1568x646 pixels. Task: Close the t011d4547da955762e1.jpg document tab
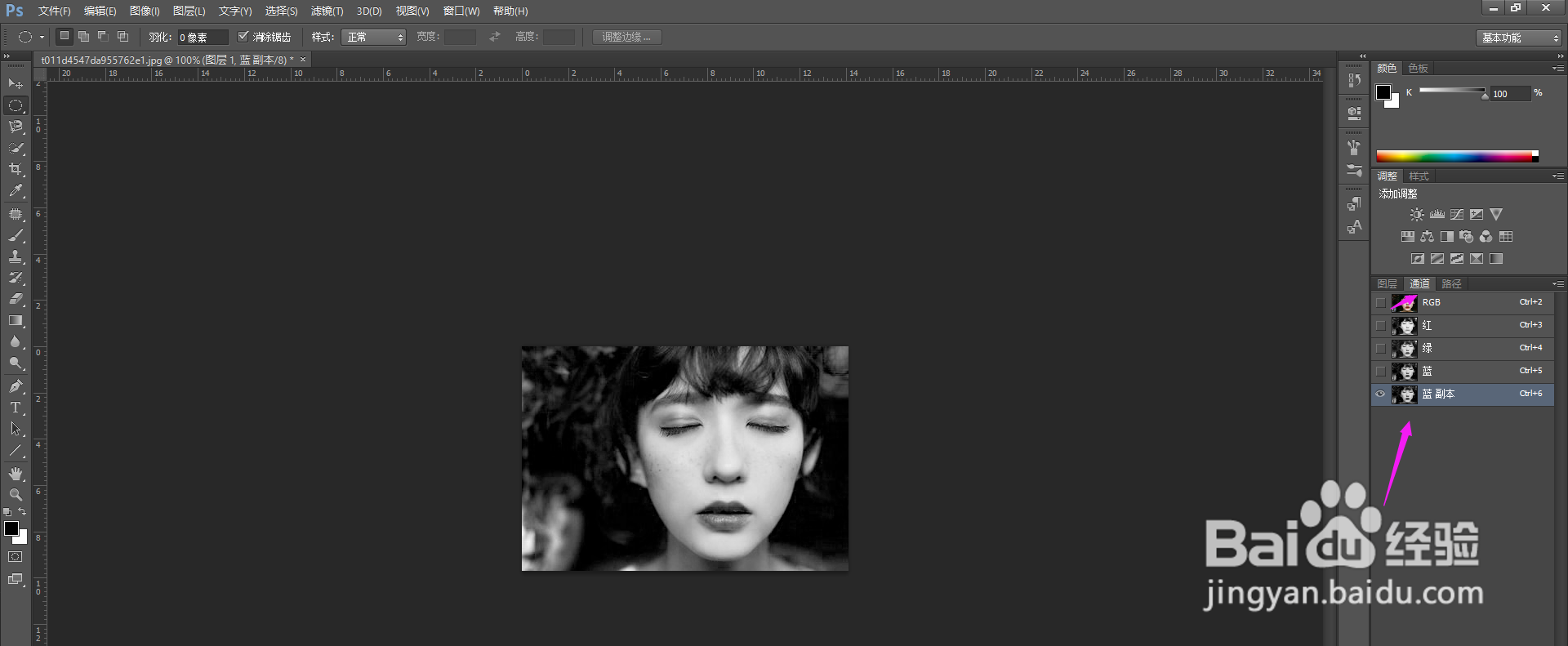(x=303, y=60)
